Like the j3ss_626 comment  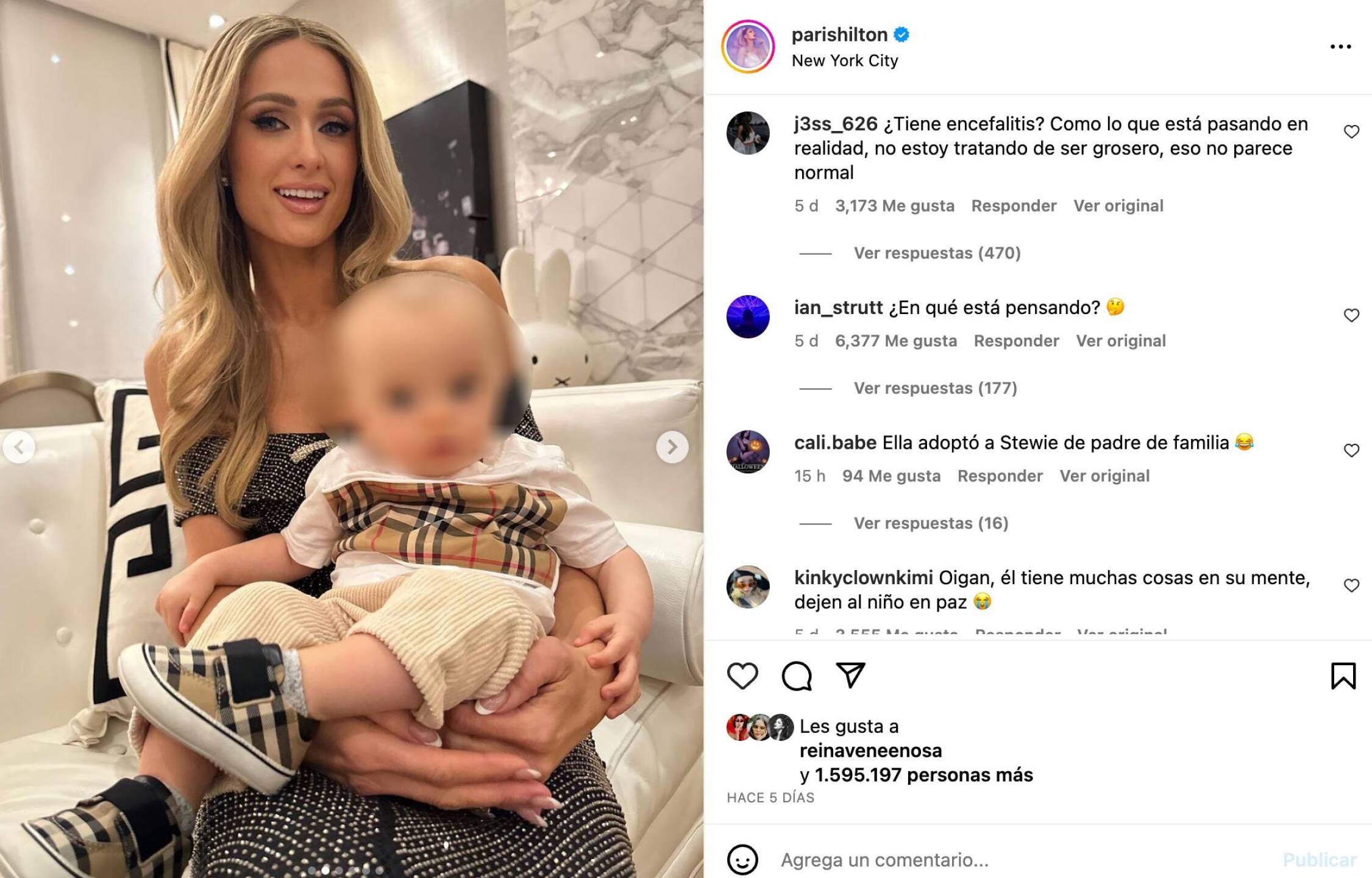pyautogui.click(x=1351, y=132)
